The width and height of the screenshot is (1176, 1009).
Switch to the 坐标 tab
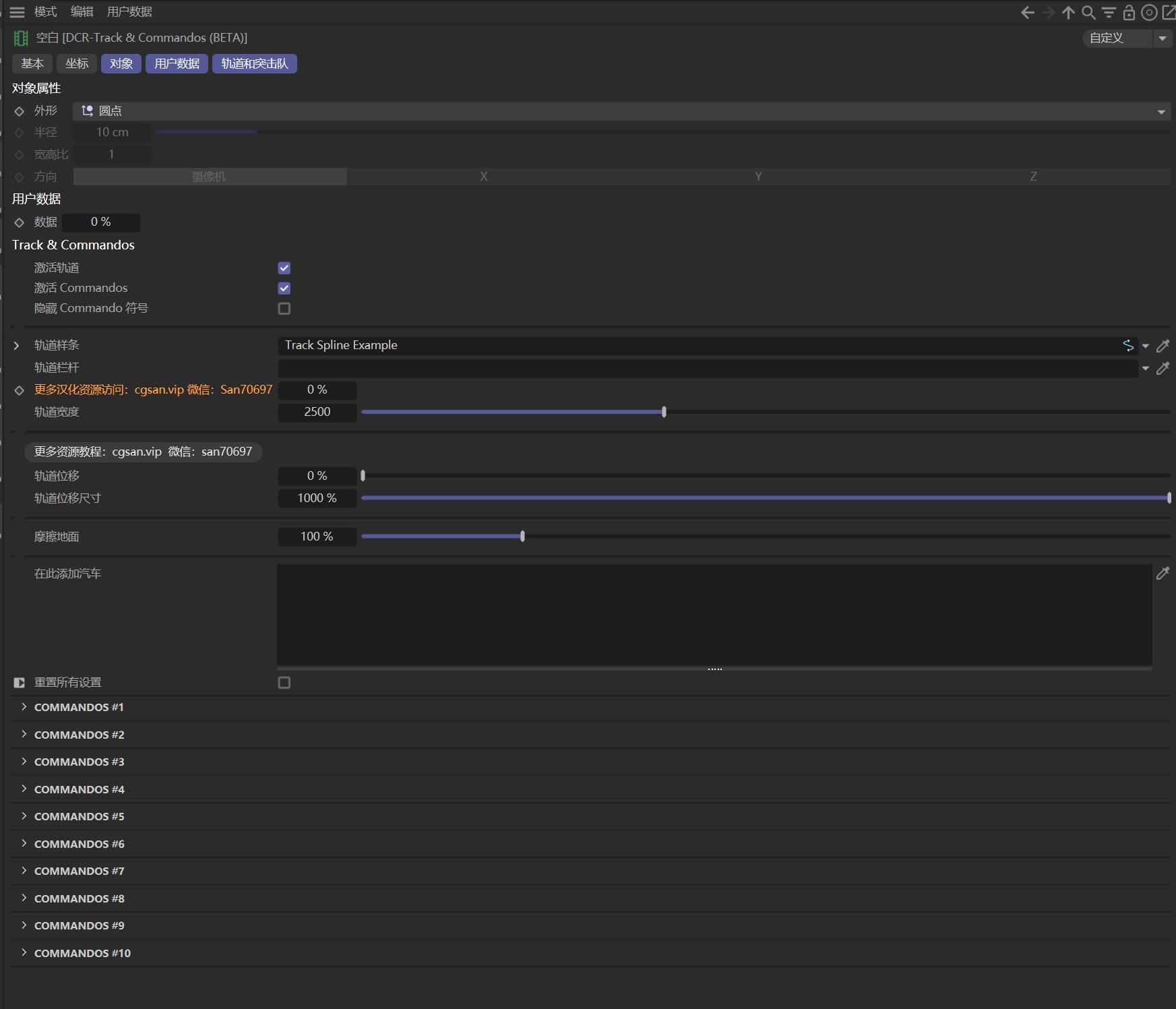point(77,63)
